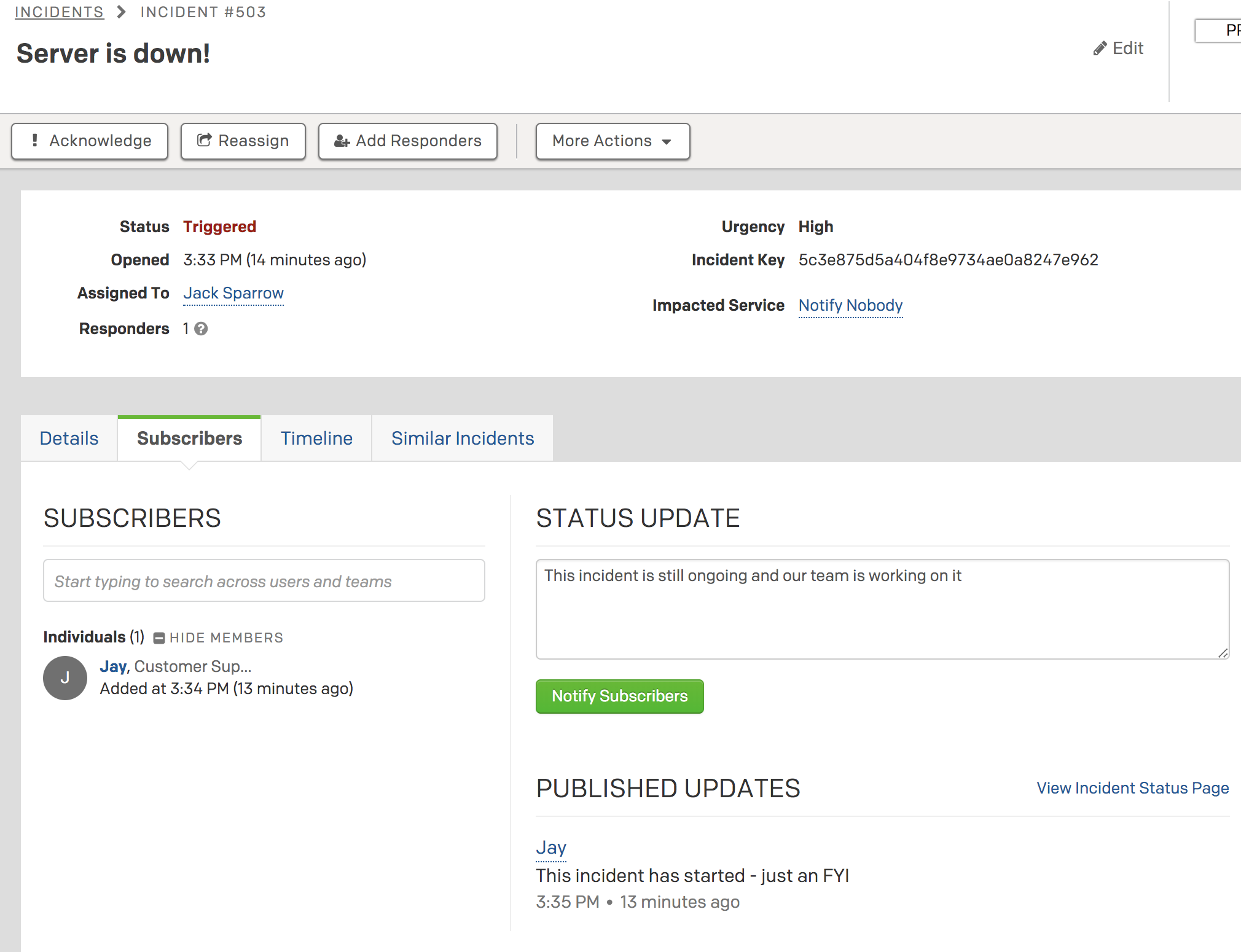1241x952 pixels.
Task: Open the Timeline tab
Action: pyautogui.click(x=316, y=439)
